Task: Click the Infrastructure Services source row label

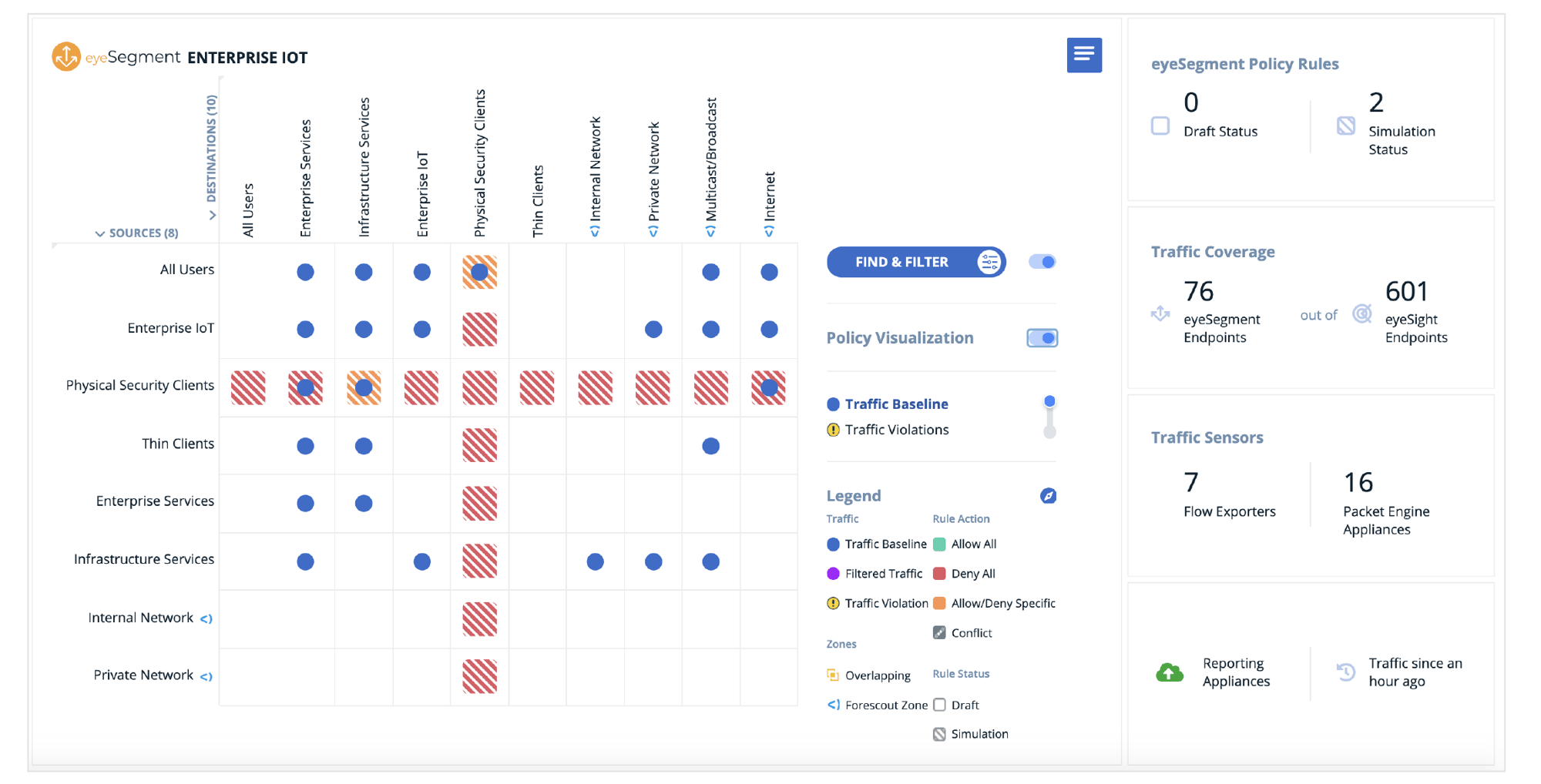Action: click(x=144, y=559)
